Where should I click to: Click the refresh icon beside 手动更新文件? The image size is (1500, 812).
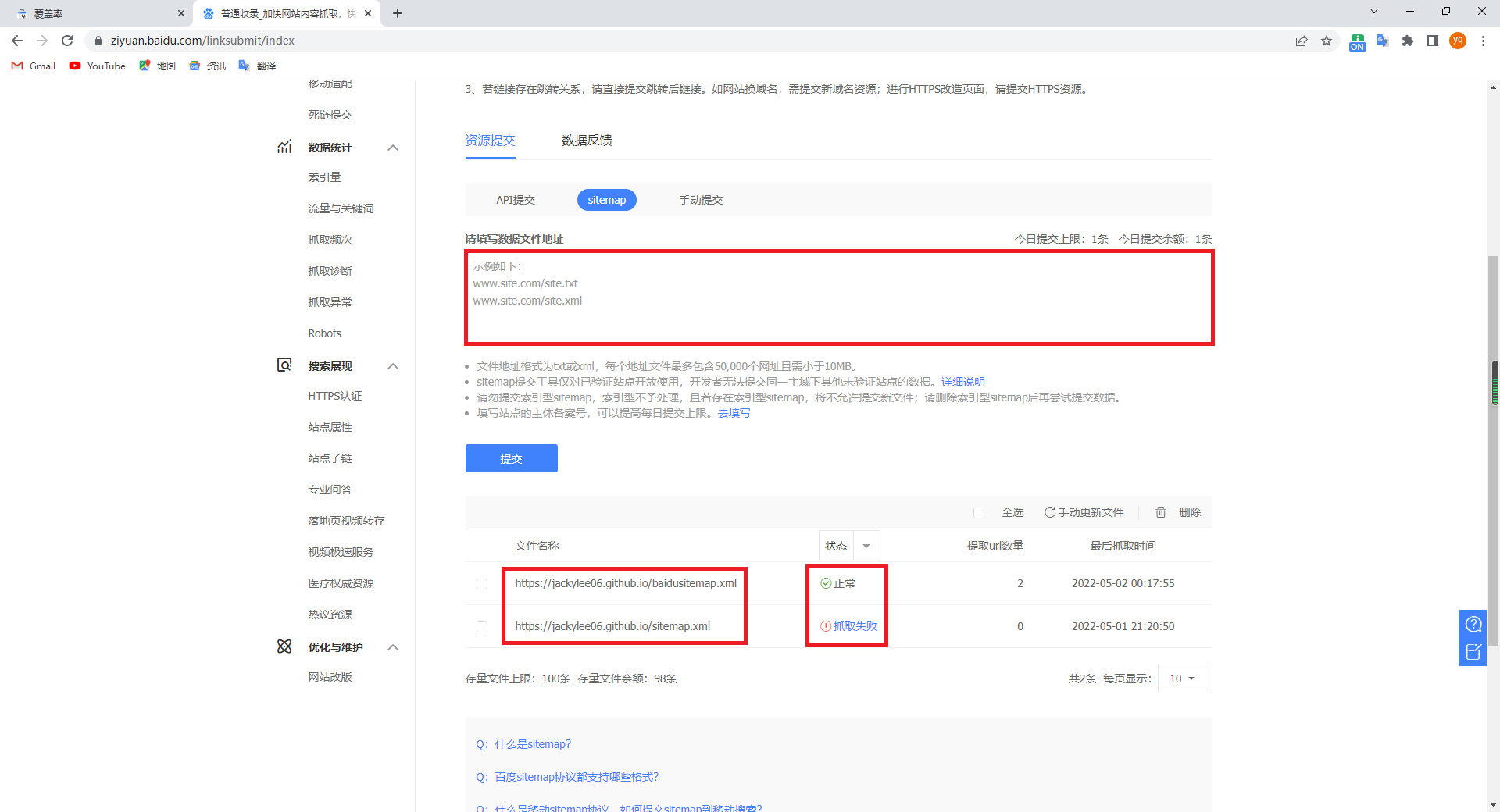[1049, 512]
